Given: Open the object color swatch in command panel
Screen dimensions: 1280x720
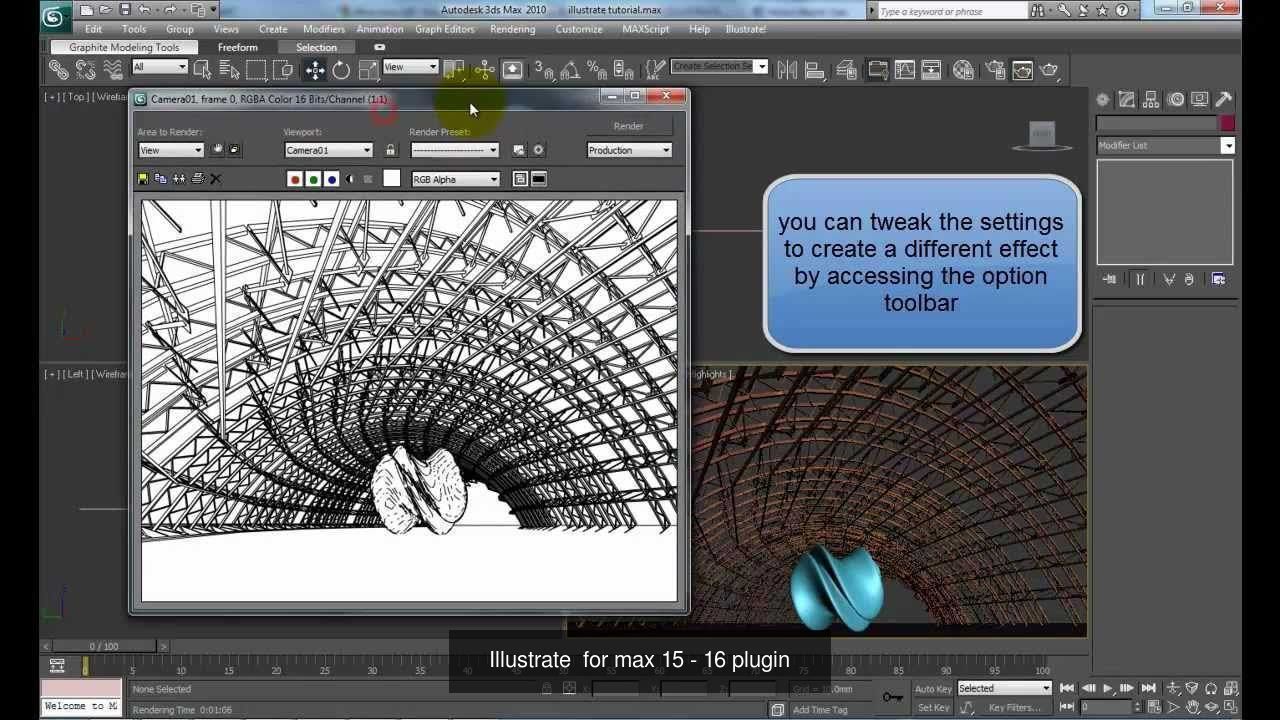Looking at the screenshot, I should point(1227,123).
